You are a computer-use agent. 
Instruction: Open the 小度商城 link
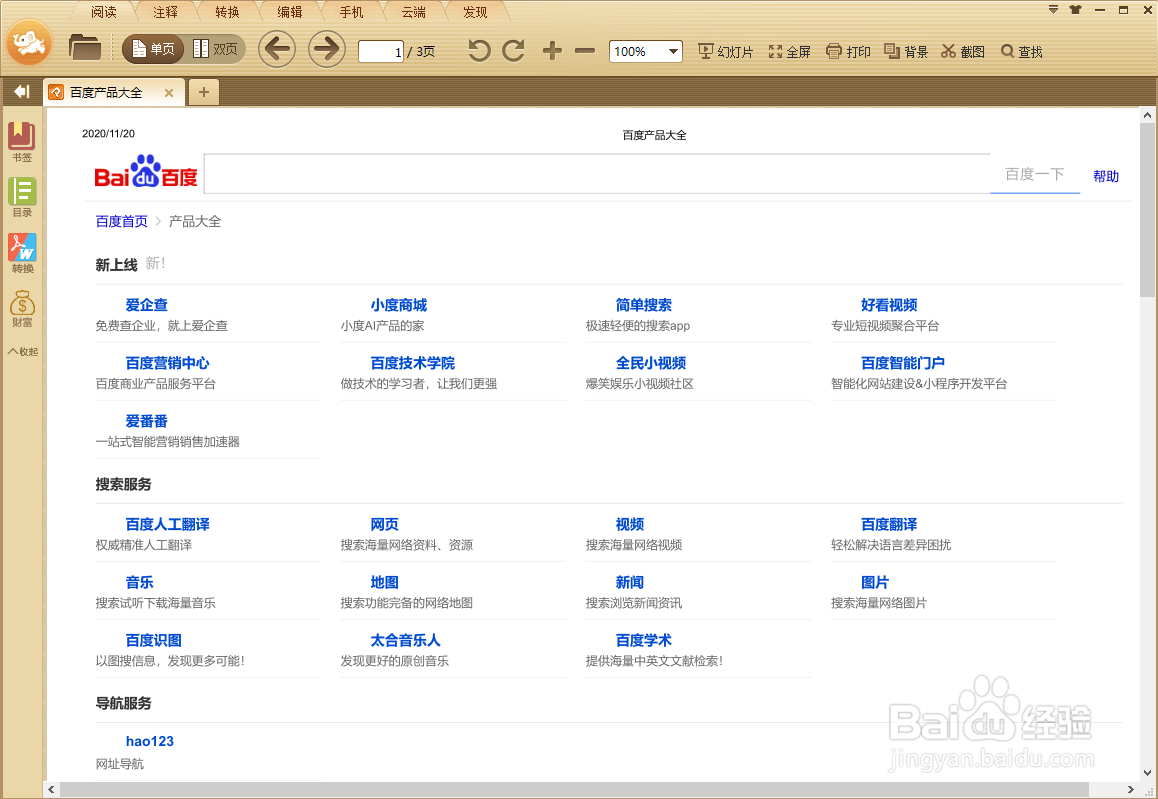[399, 305]
